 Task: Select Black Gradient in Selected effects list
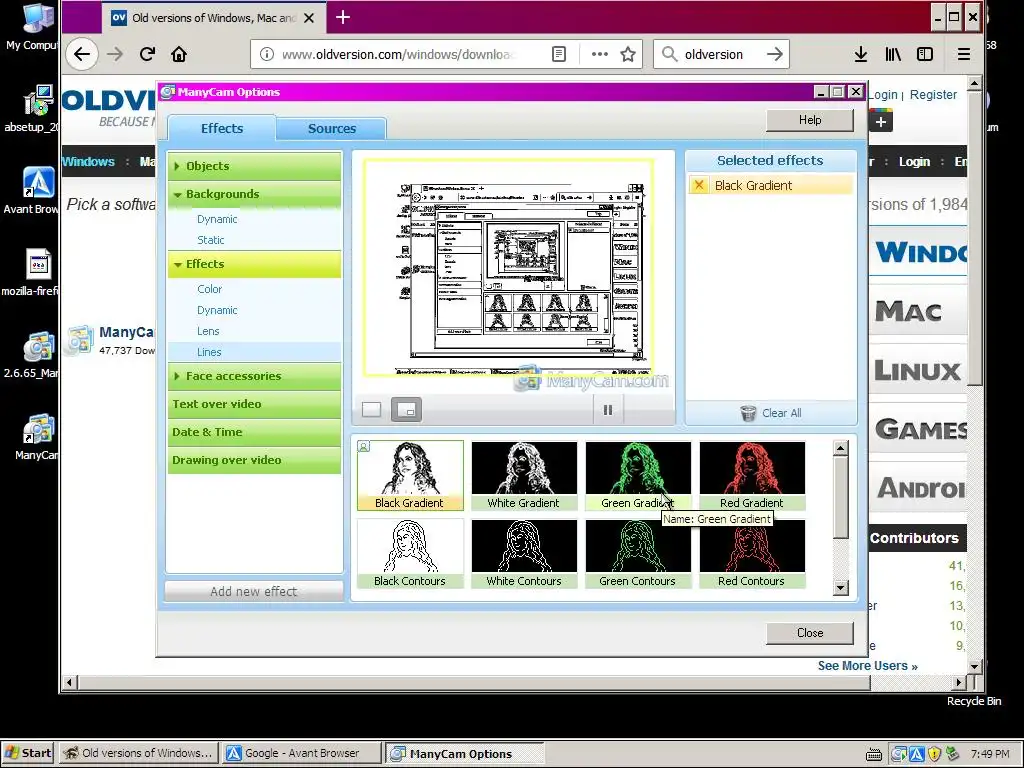point(770,185)
